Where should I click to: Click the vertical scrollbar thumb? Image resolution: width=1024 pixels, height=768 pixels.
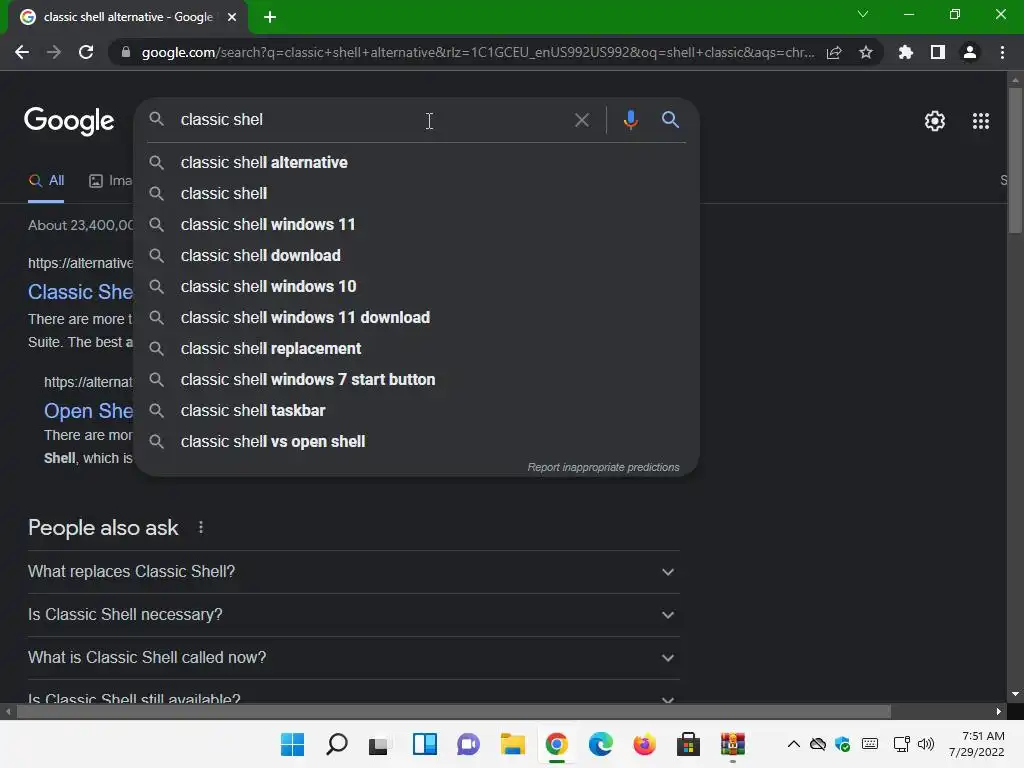point(1015,160)
